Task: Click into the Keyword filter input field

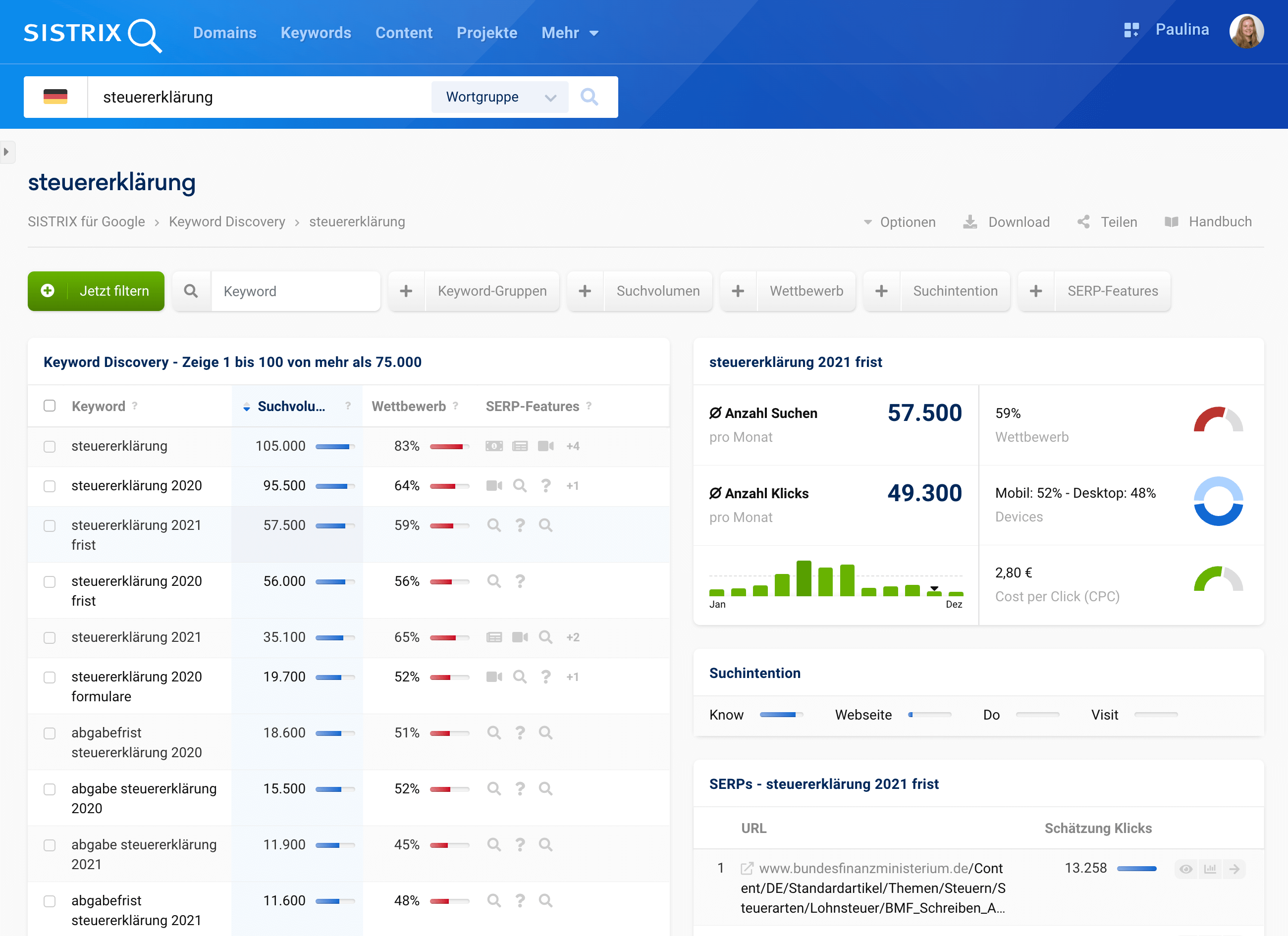Action: (x=295, y=291)
